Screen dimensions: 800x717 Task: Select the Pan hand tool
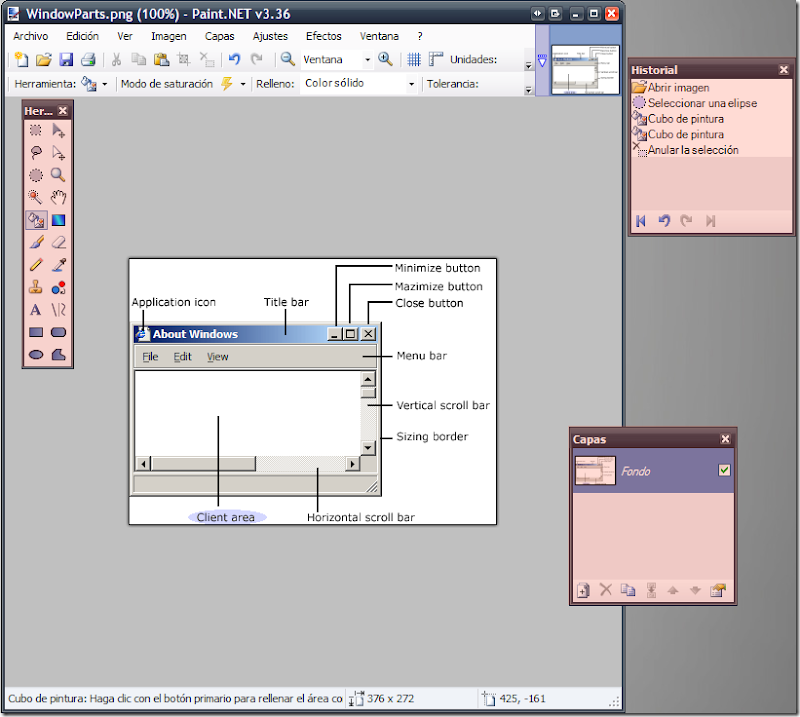[58, 198]
